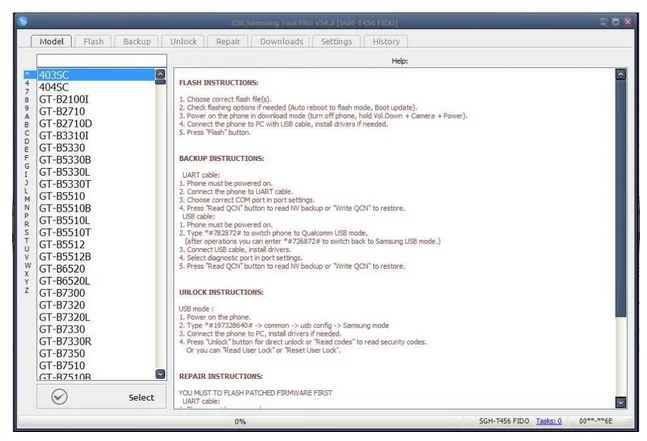This screenshot has height=441, width=647.
Task: Click the BACKUP INSTRUCTIONS heading
Action: (x=222, y=158)
